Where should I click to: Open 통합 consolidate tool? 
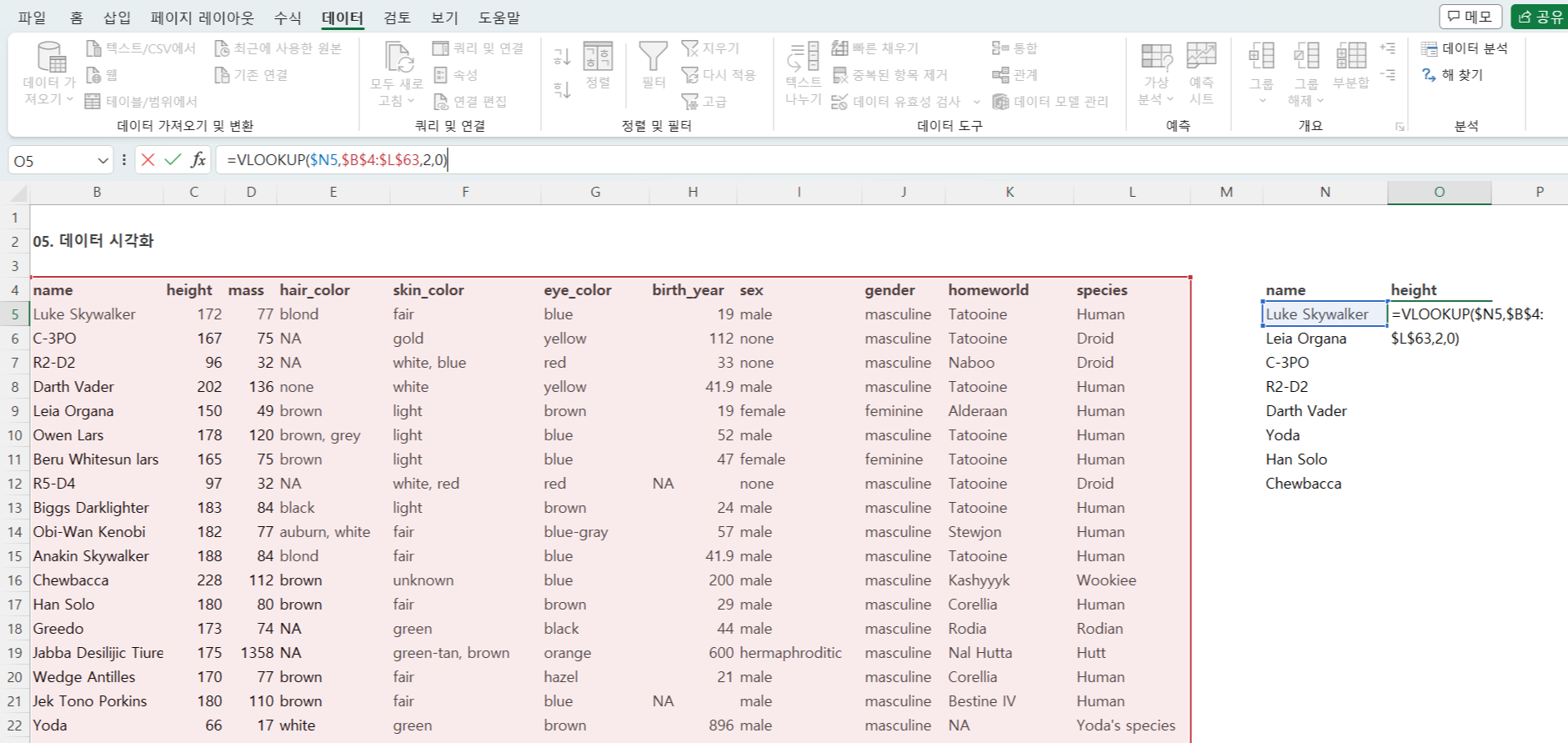coord(1014,48)
